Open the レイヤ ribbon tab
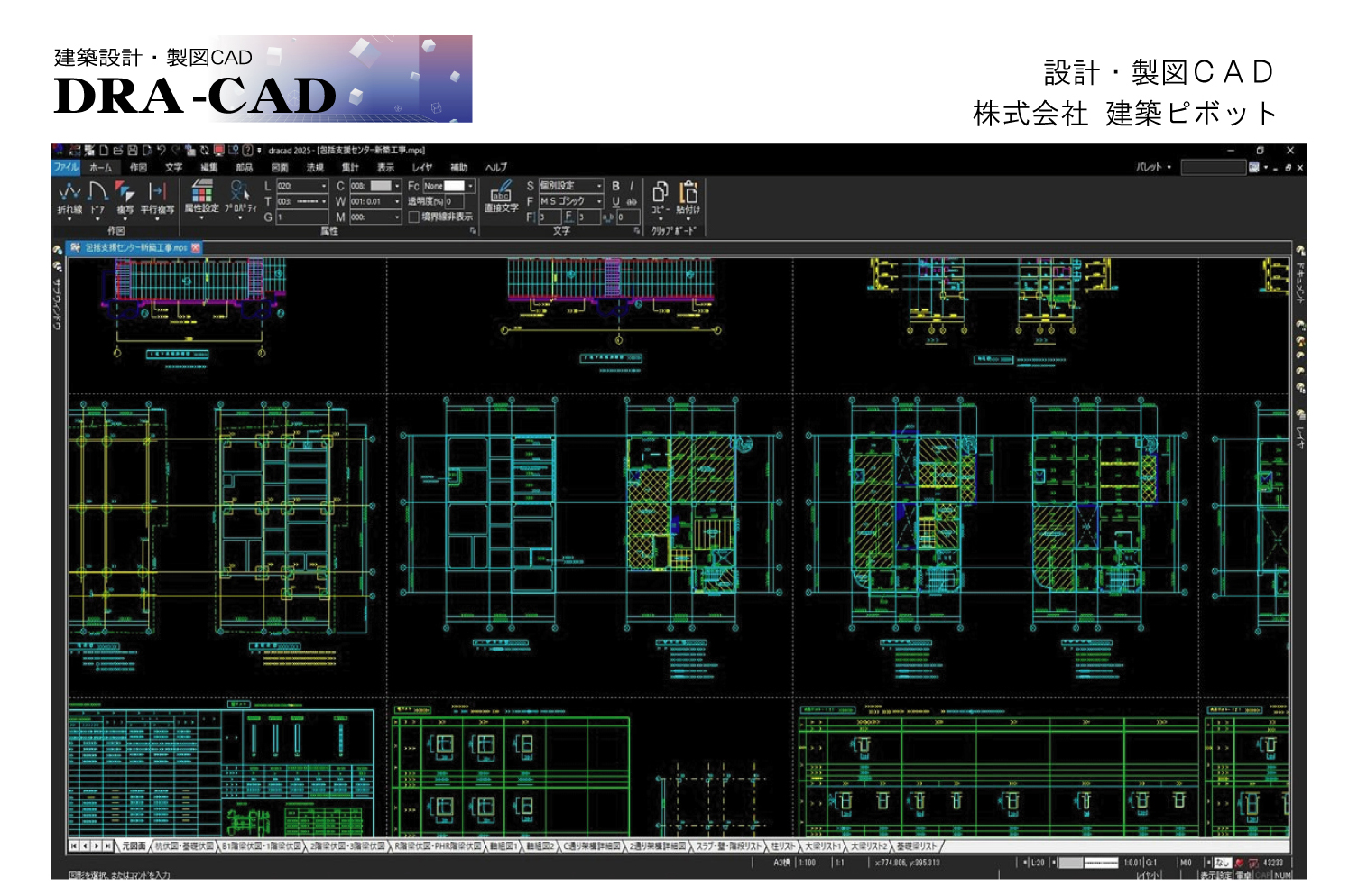This screenshot has width=1358, height=896. 421,168
